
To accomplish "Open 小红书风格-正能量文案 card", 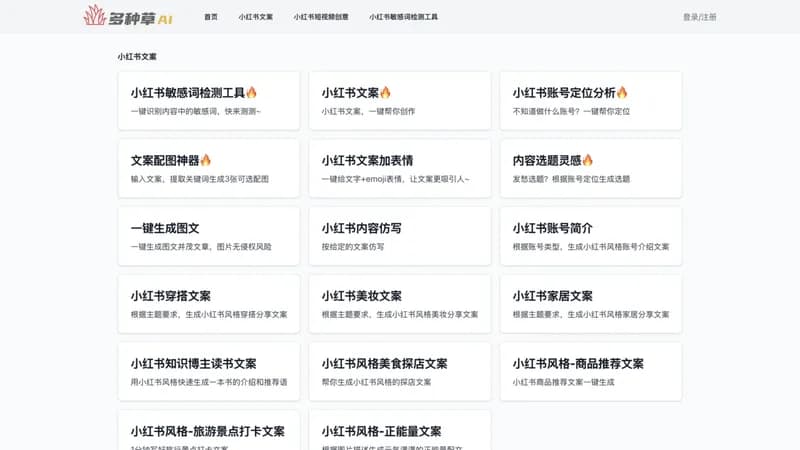I will point(399,431).
